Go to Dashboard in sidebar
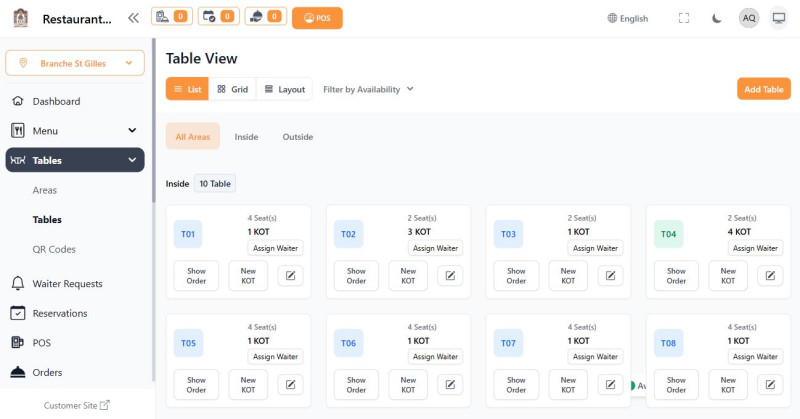This screenshot has width=800, height=419. 75,101
